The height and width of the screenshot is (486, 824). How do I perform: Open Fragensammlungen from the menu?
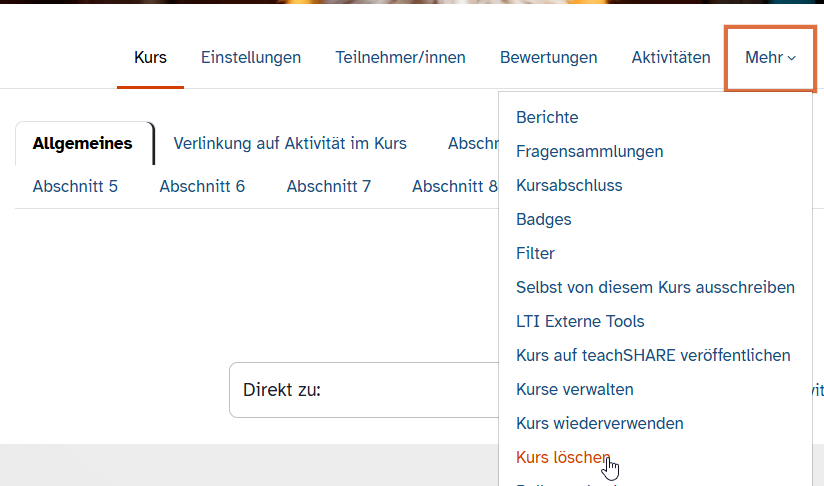(589, 152)
